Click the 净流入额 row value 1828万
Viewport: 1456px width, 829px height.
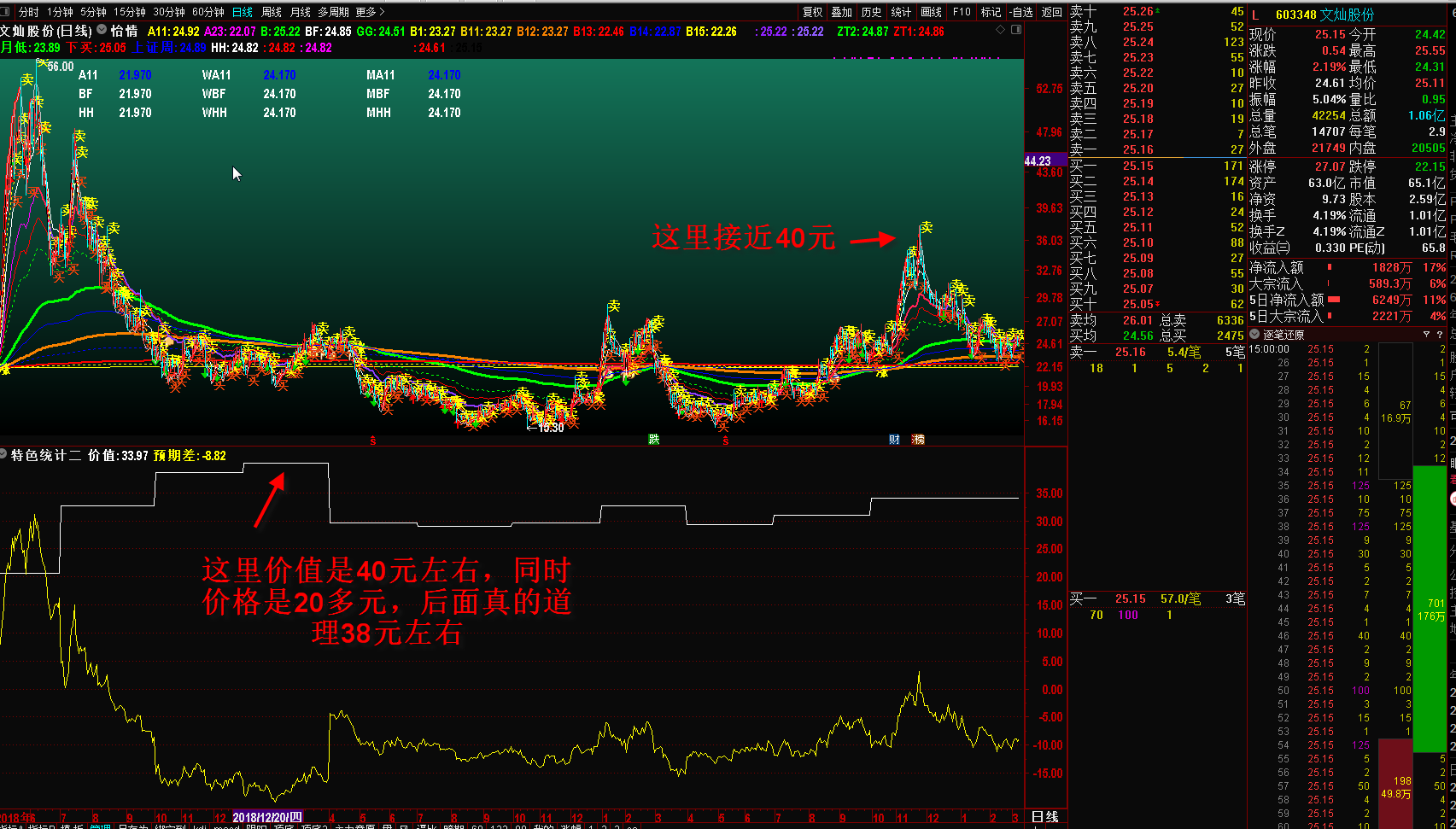coord(1392,267)
